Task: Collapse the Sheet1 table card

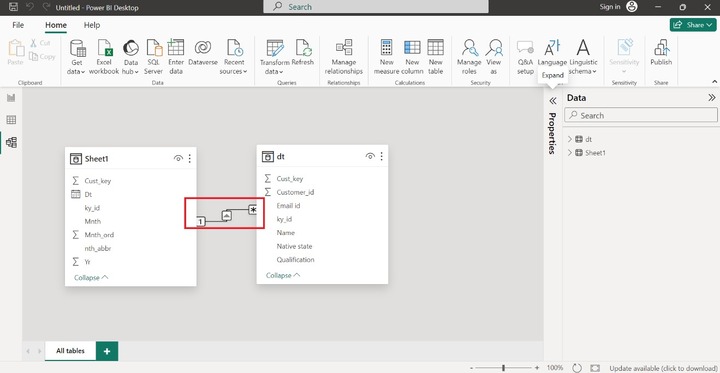Action: click(91, 277)
